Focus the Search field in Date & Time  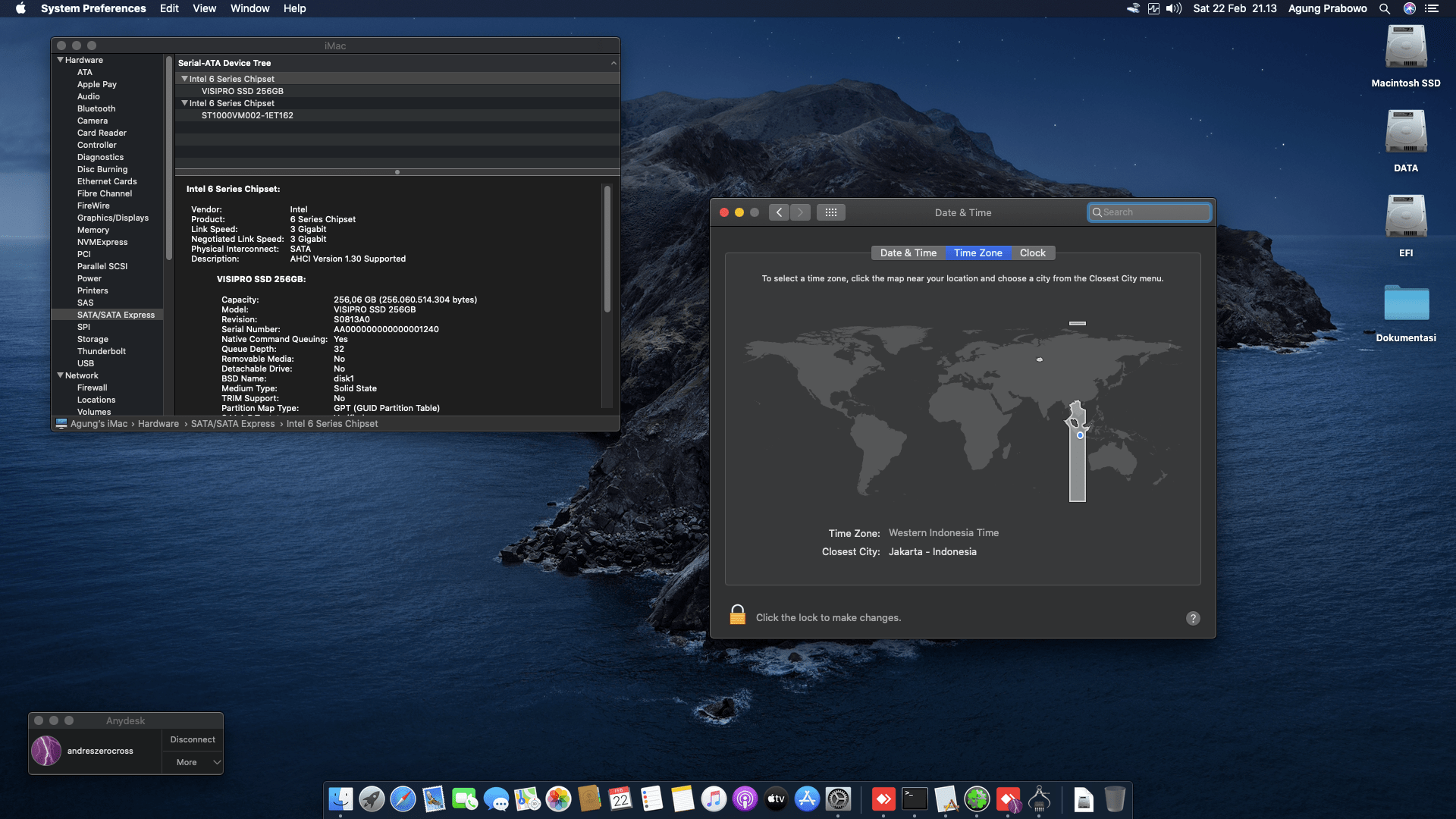click(x=1150, y=212)
